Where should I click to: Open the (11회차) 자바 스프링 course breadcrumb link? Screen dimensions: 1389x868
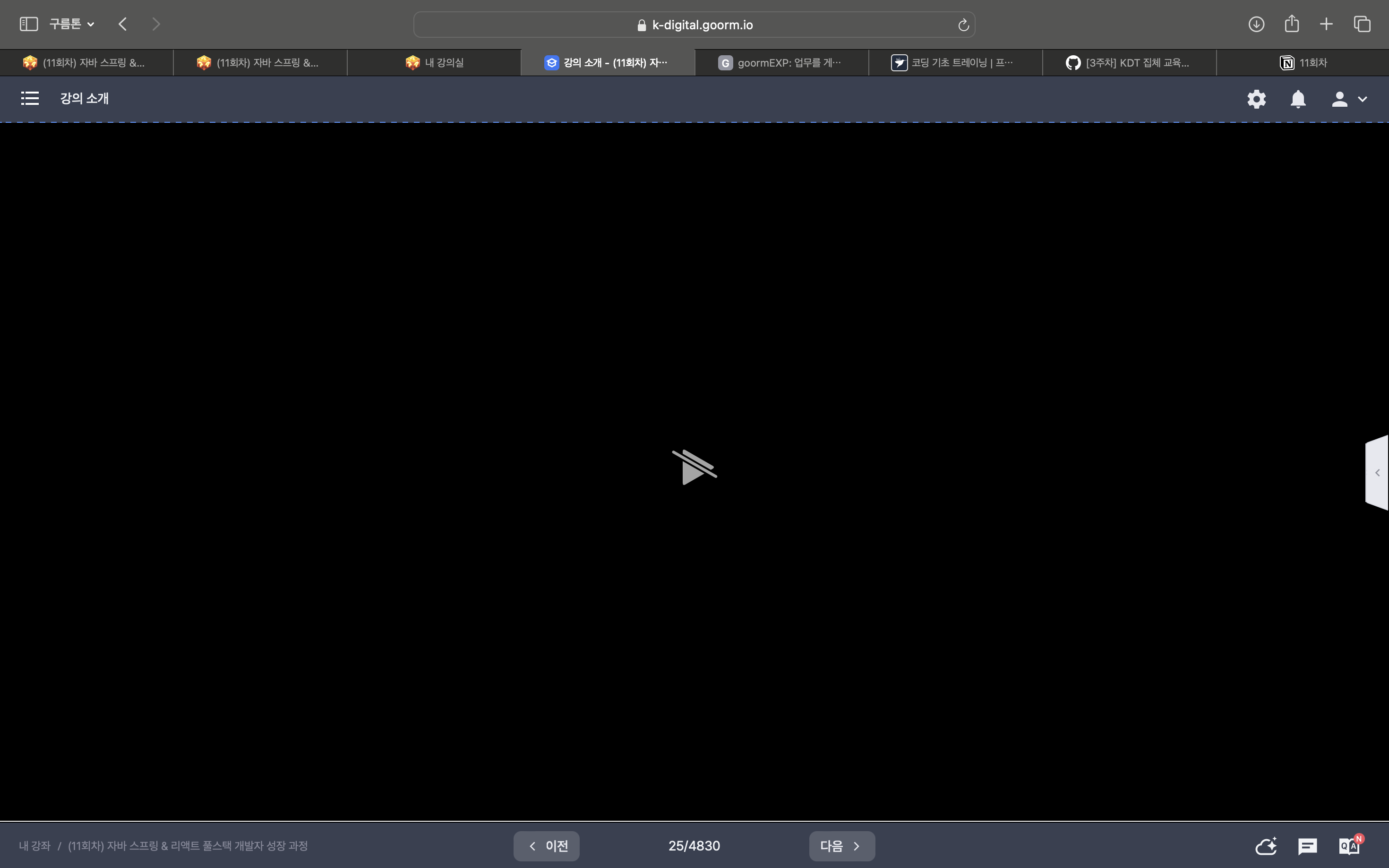tap(188, 846)
